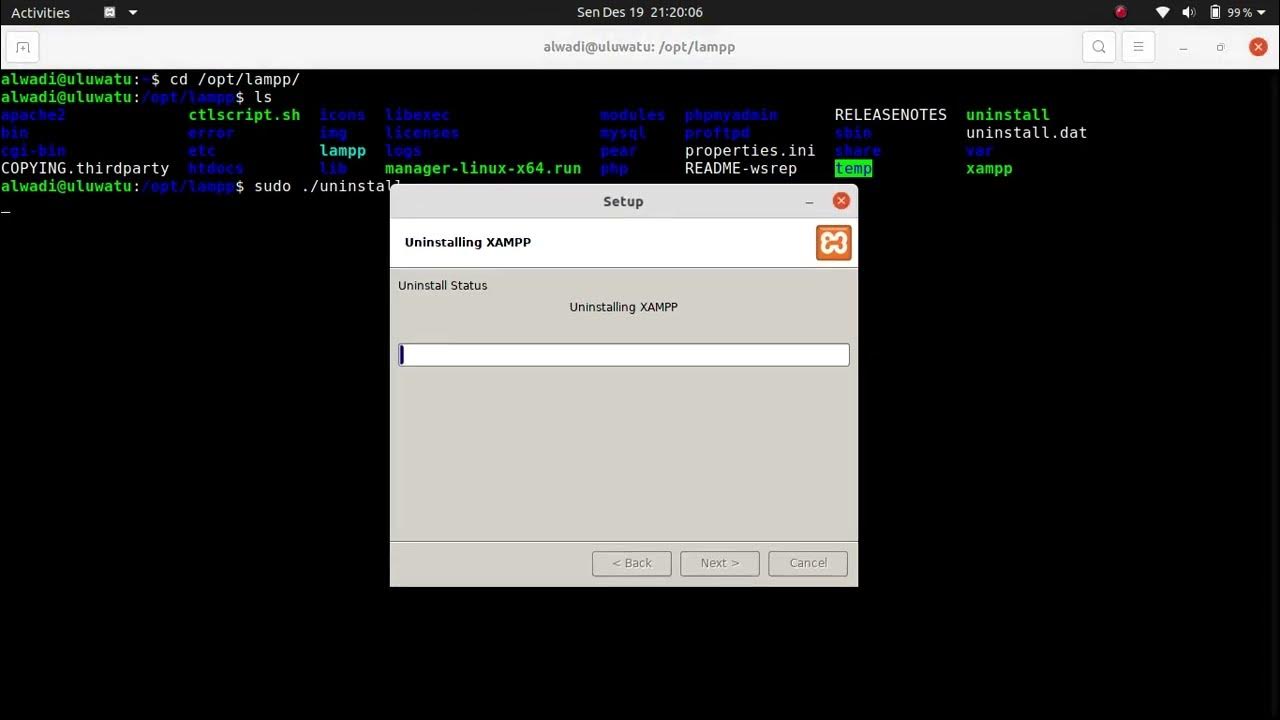Click 'lampp' executable in terminal listing
The image size is (1280, 720).
pos(343,151)
